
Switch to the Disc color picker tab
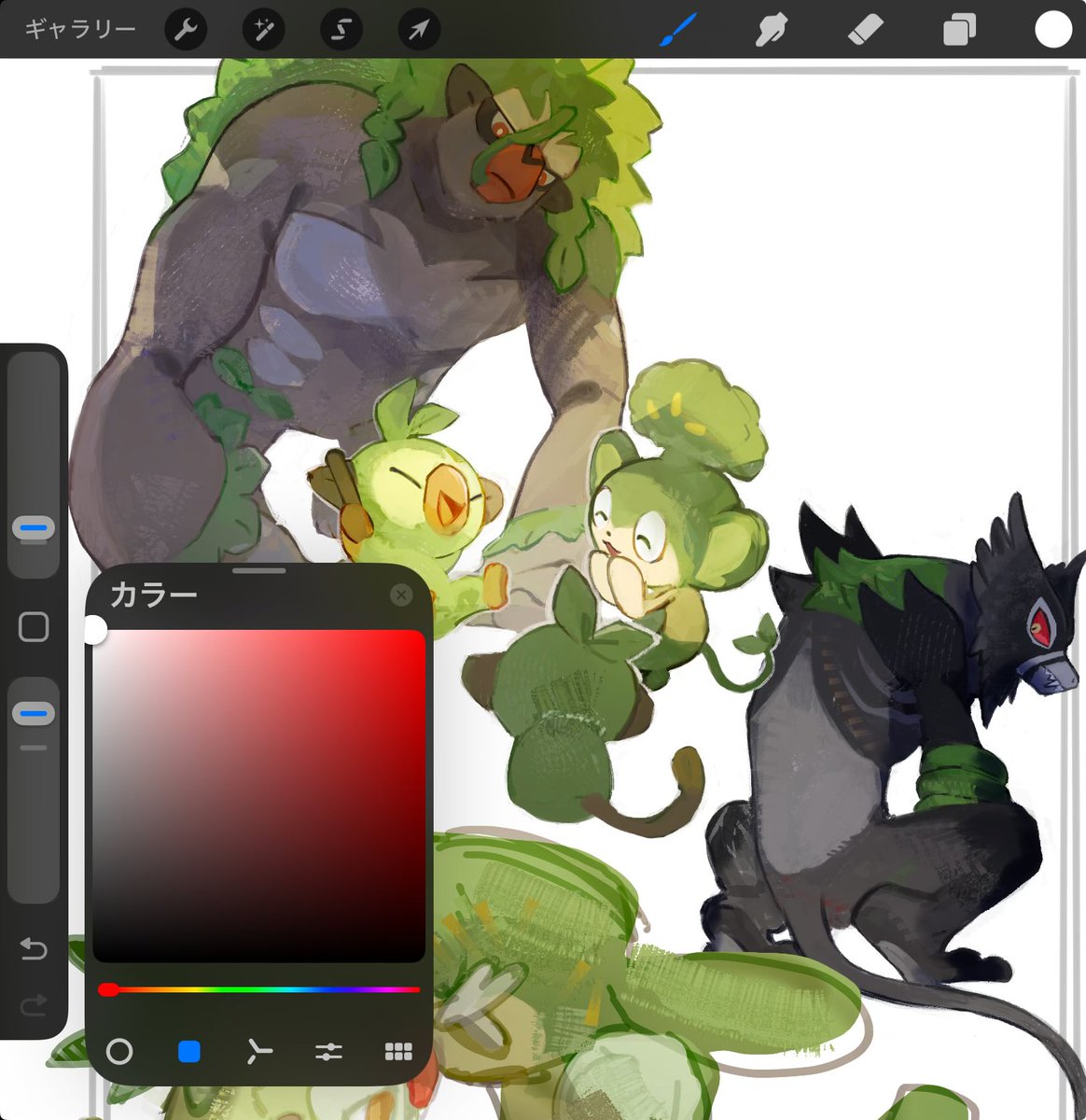[x=119, y=1052]
